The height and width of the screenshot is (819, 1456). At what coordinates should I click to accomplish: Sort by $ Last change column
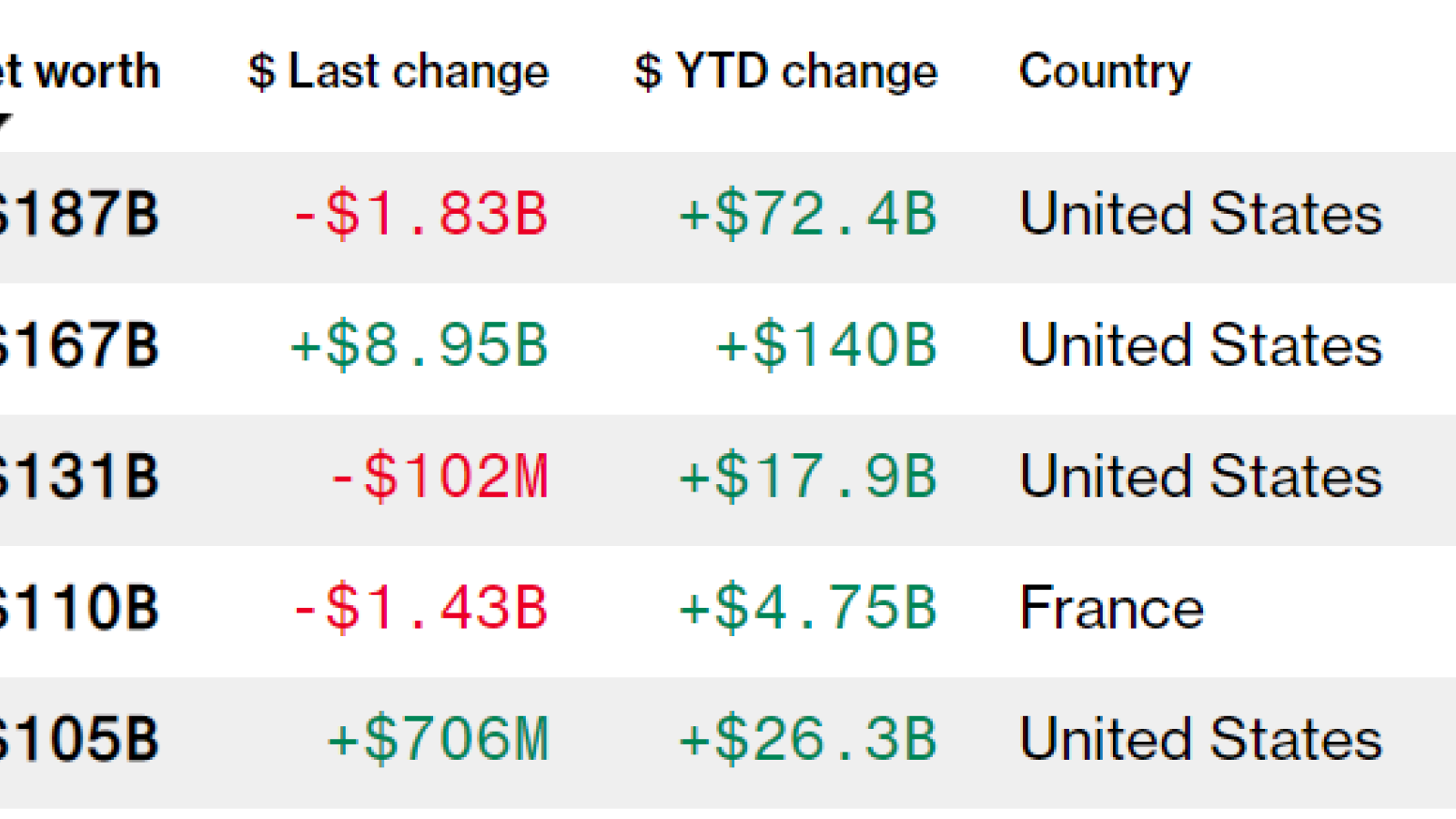click(399, 71)
